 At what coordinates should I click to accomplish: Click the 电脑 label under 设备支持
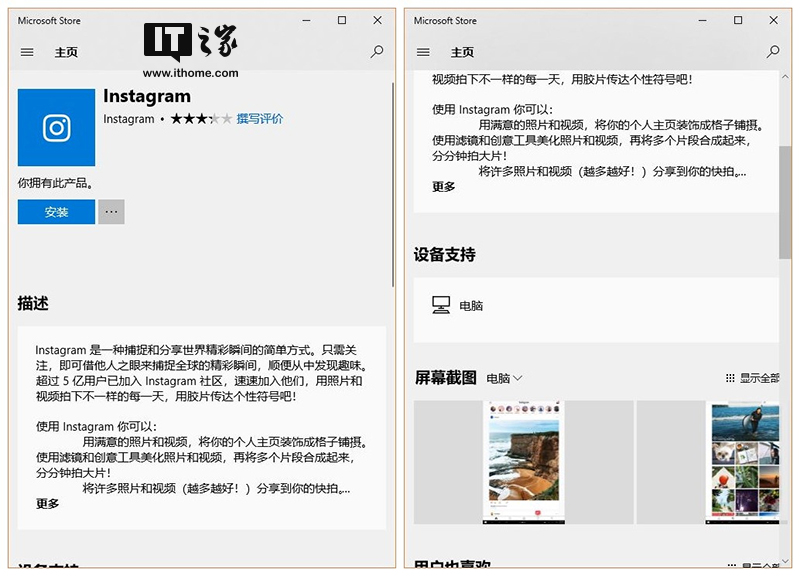click(x=471, y=306)
